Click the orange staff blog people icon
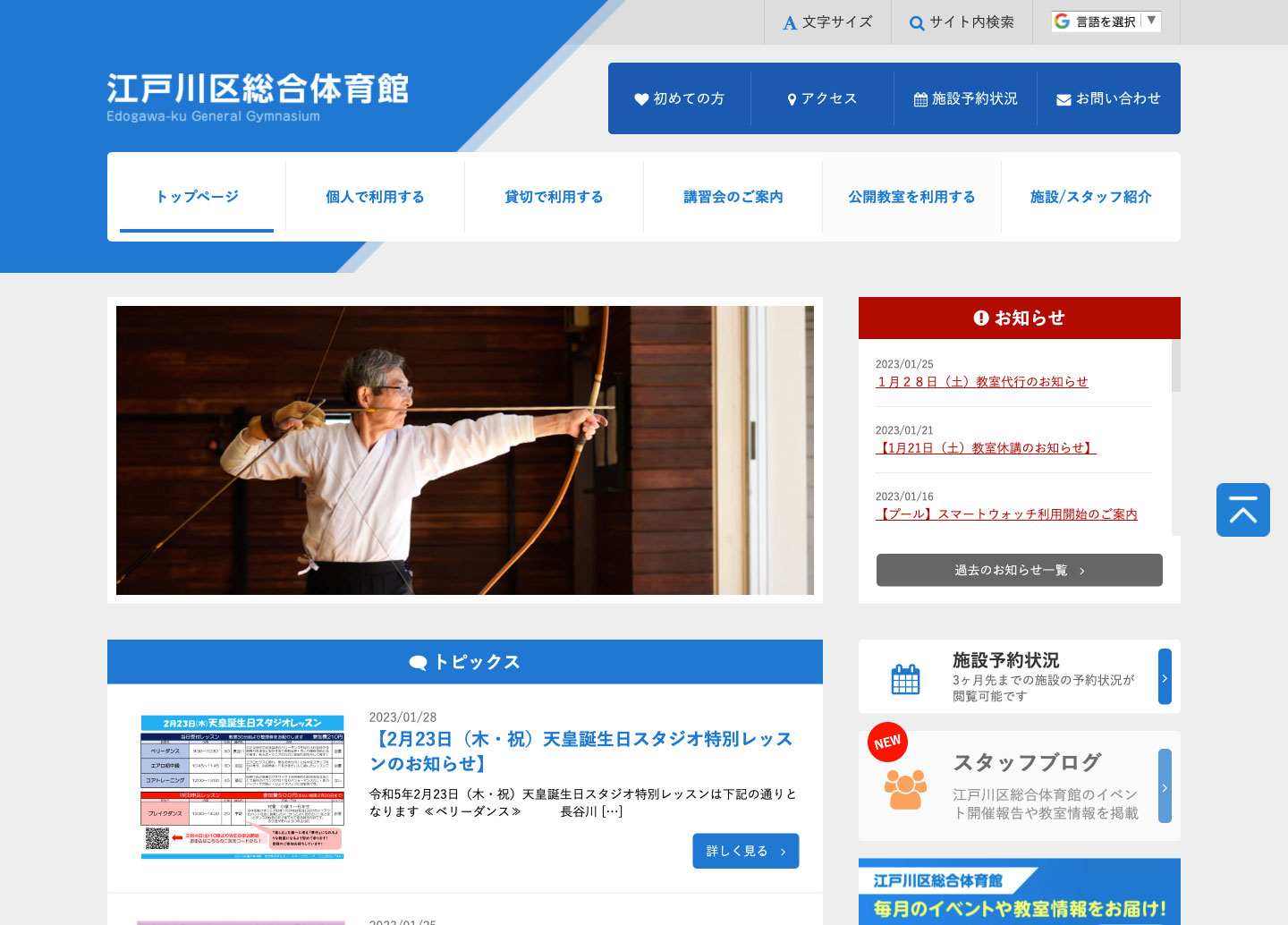 [x=905, y=789]
